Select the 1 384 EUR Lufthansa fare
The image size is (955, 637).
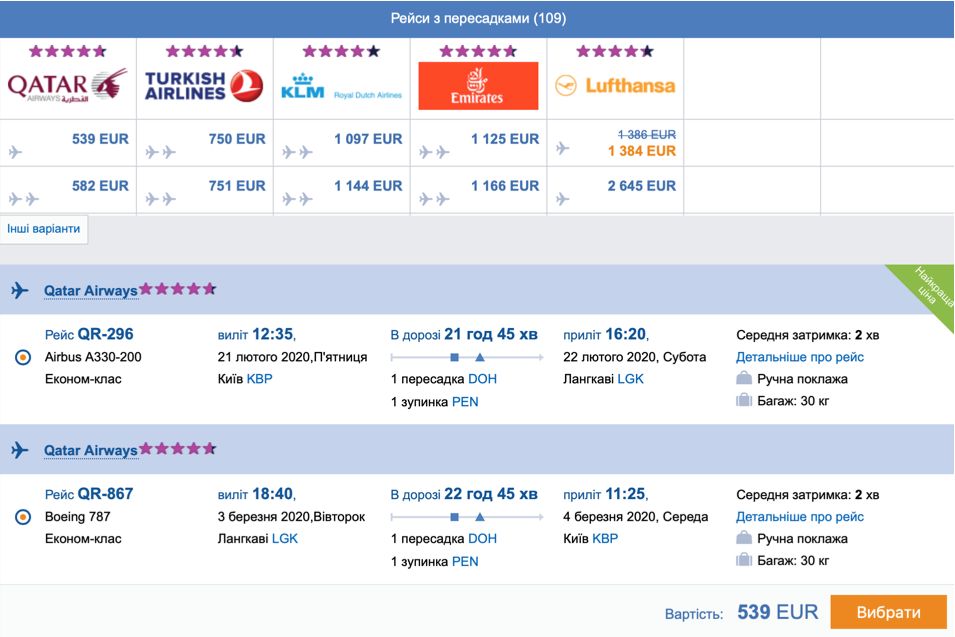(x=642, y=151)
